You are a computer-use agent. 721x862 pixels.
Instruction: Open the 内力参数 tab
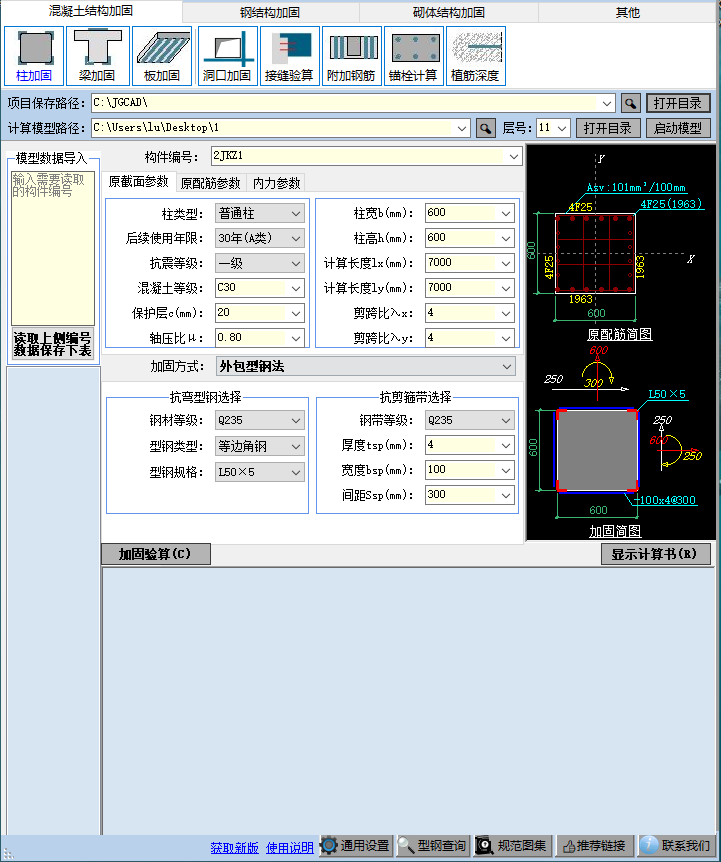coord(277,183)
